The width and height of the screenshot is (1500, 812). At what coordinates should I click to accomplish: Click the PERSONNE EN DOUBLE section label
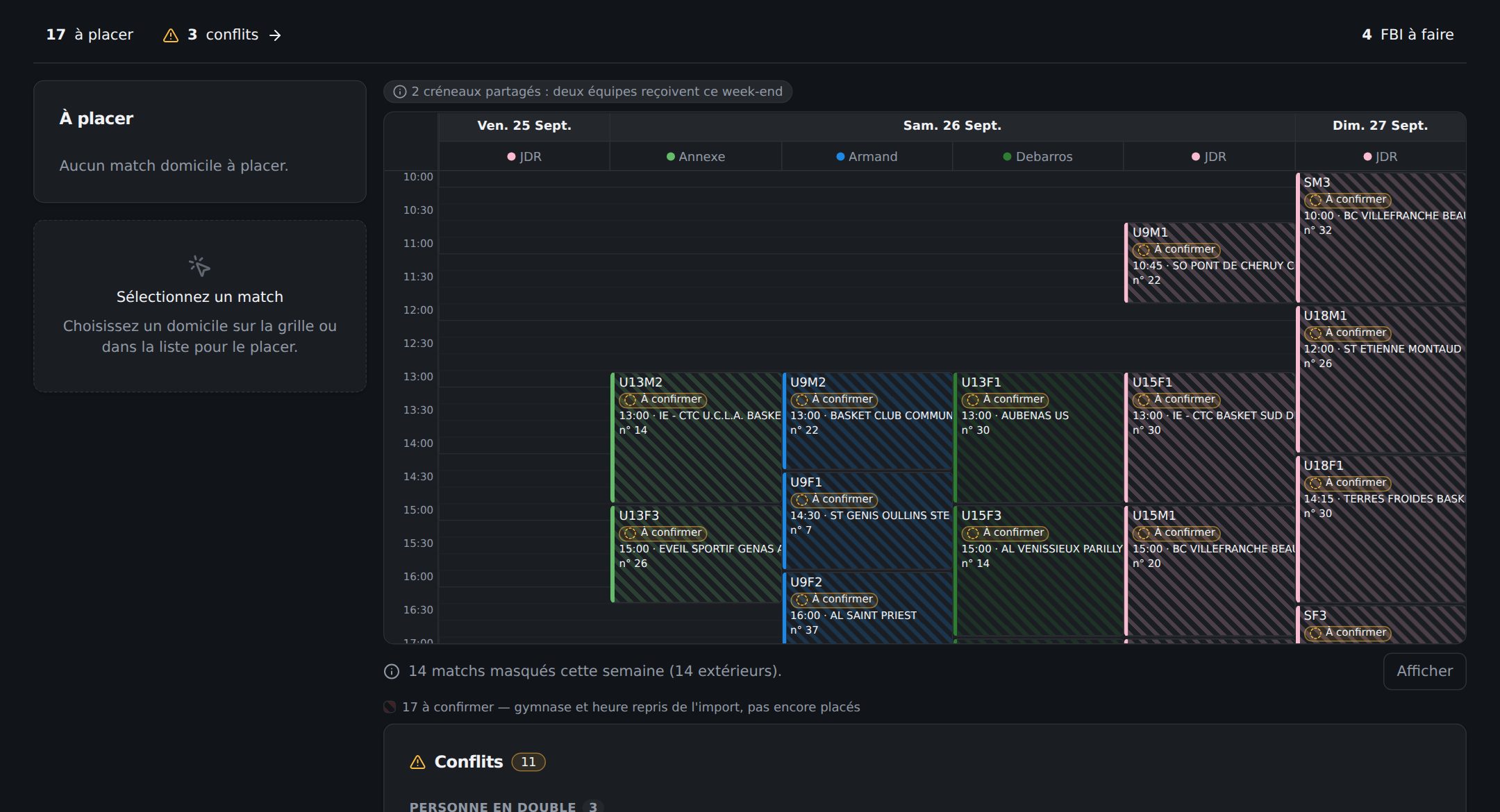pyautogui.click(x=492, y=806)
